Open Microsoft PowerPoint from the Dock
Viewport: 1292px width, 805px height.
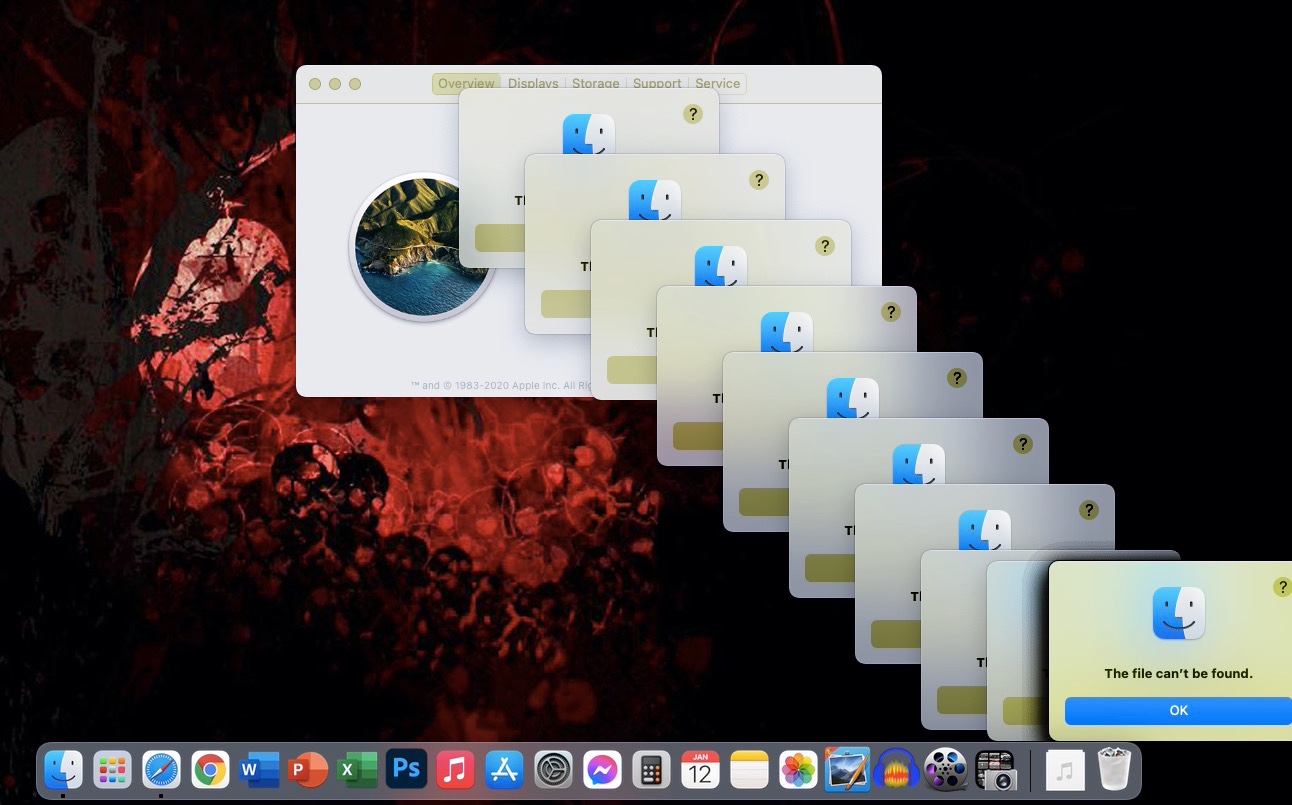[308, 770]
